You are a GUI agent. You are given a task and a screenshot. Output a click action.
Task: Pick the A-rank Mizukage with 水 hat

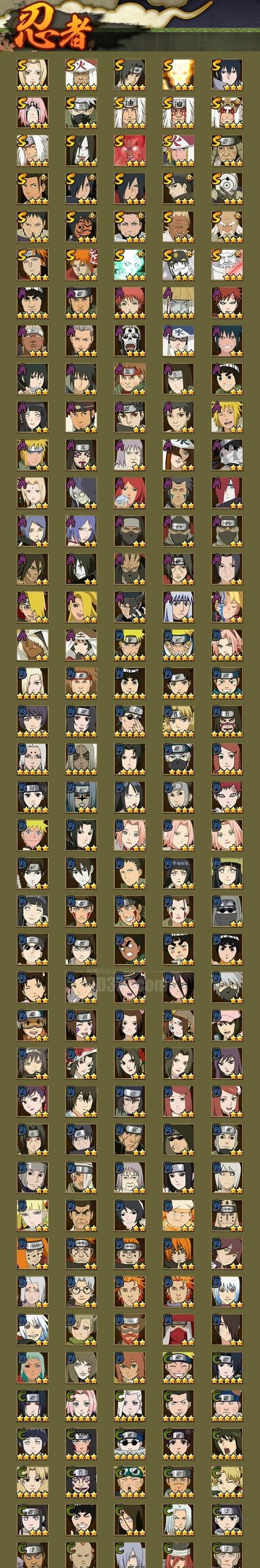tap(179, 339)
